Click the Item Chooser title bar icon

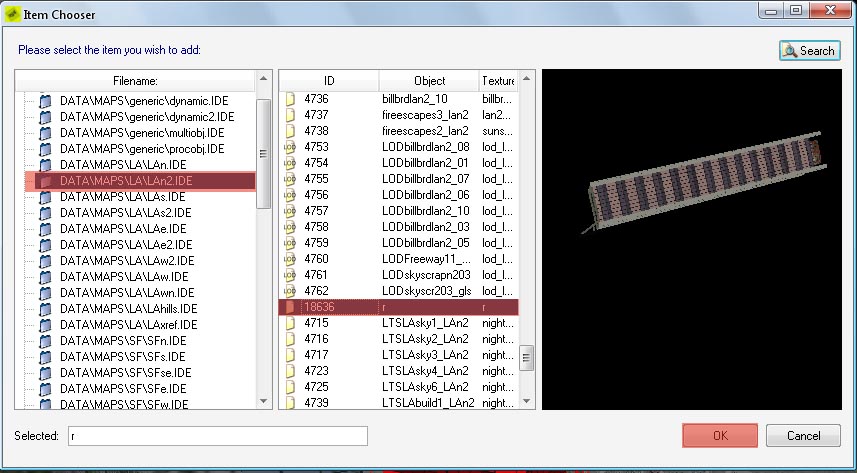(x=10, y=11)
